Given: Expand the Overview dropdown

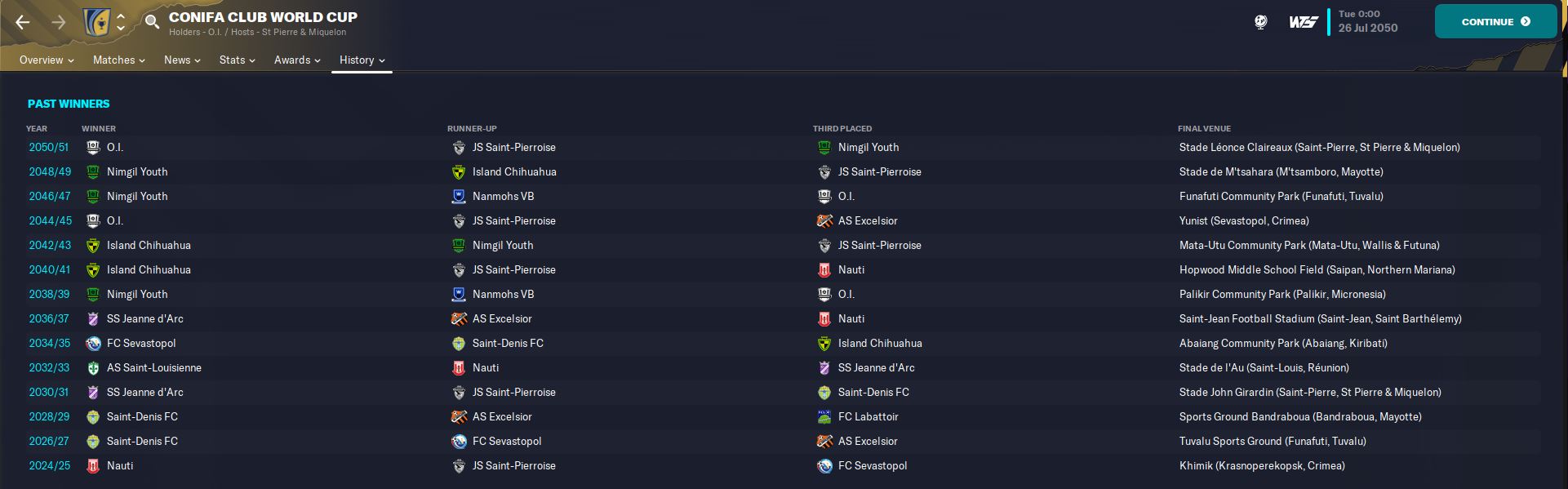Looking at the screenshot, I should pyautogui.click(x=47, y=60).
